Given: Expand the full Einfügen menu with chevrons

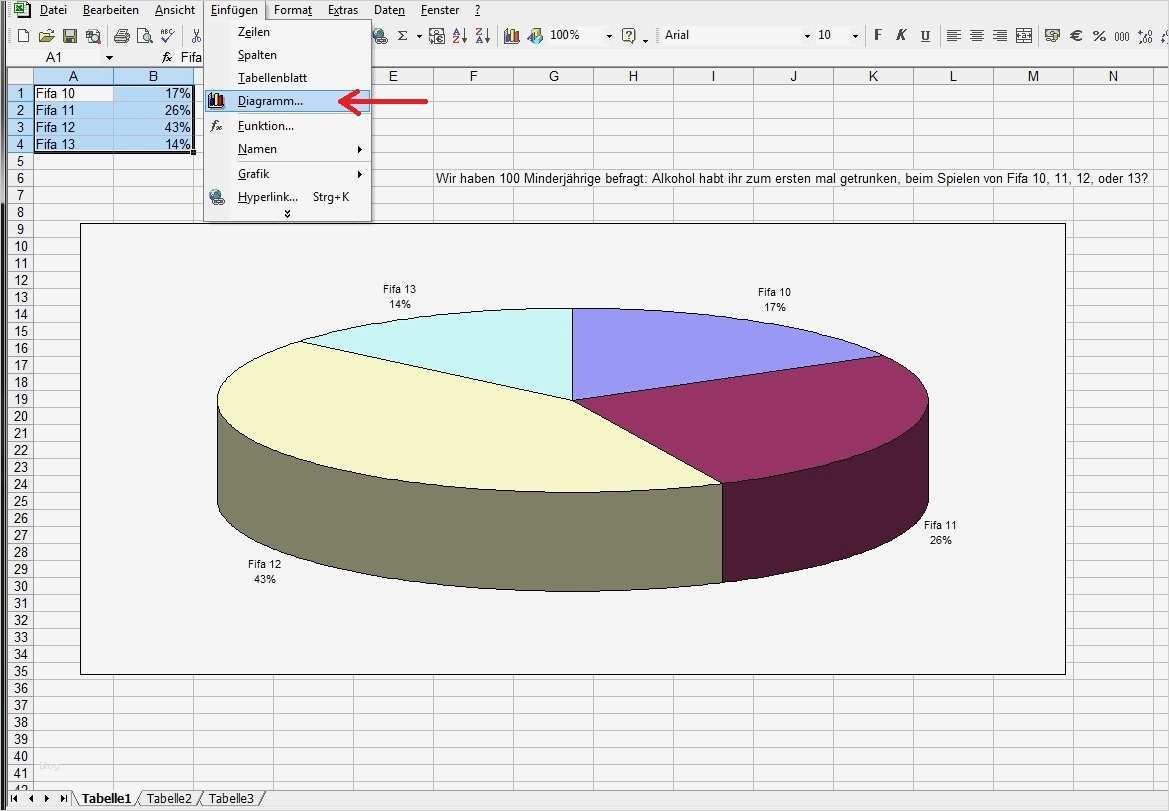Looking at the screenshot, I should (x=287, y=214).
